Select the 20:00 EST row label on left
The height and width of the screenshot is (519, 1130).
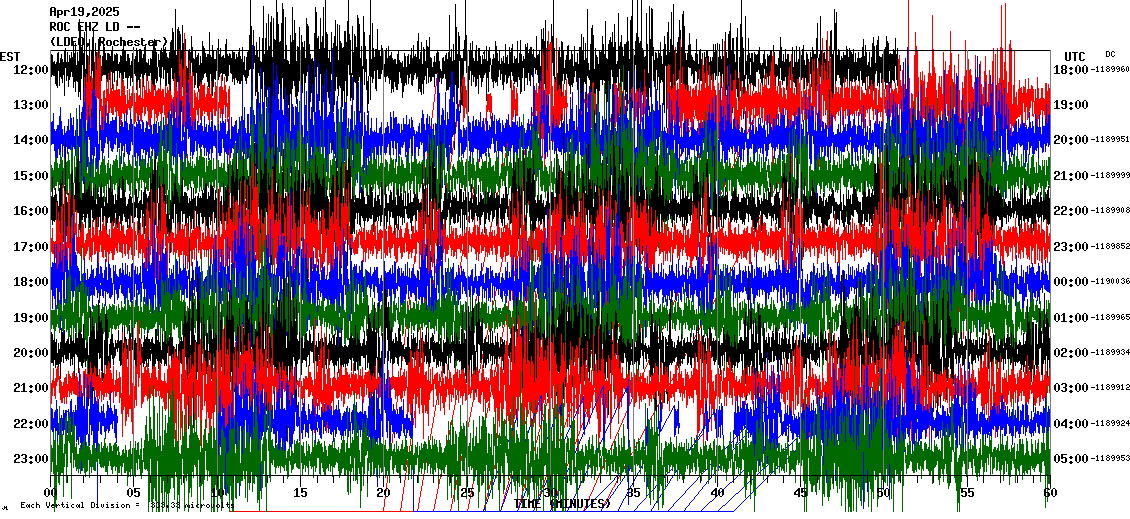(30, 352)
